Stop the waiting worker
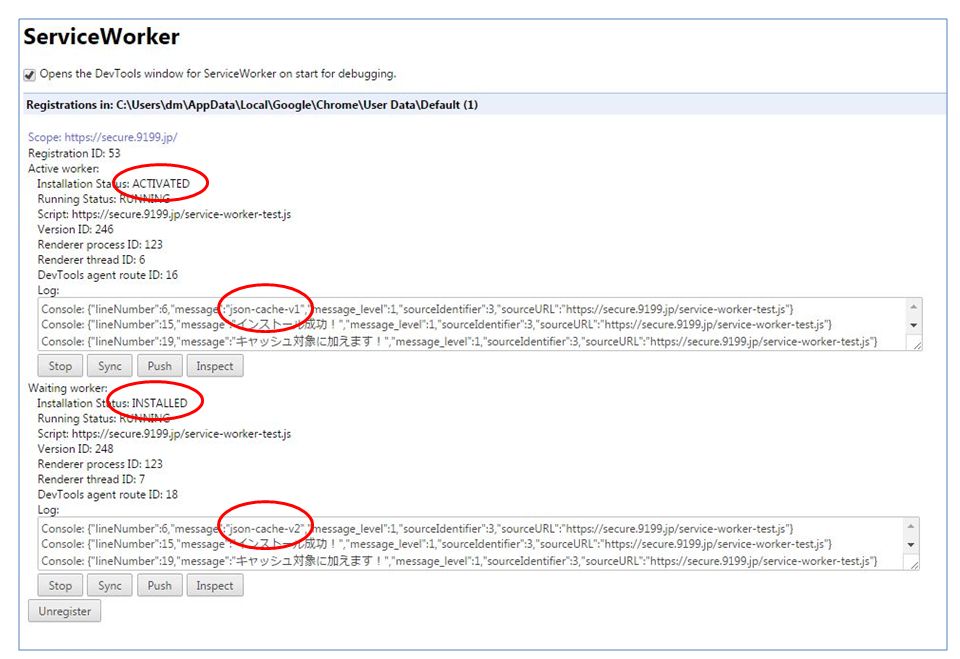The height and width of the screenshot is (659, 960). click(60, 586)
